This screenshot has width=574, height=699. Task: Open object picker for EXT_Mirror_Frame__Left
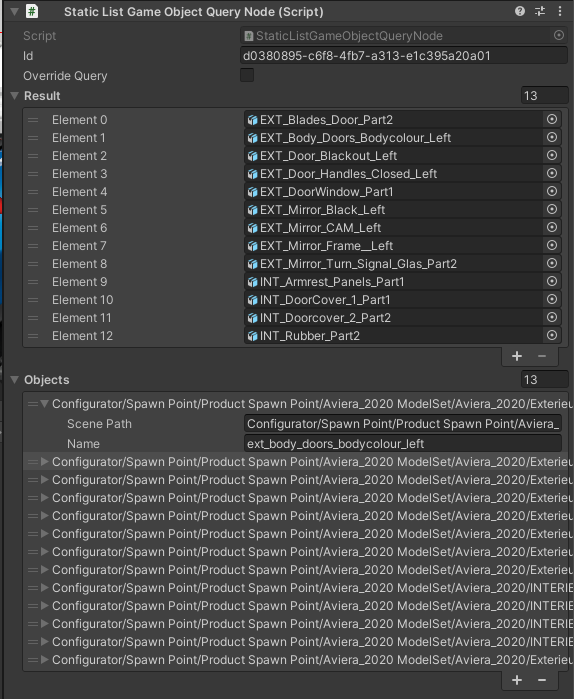552,245
